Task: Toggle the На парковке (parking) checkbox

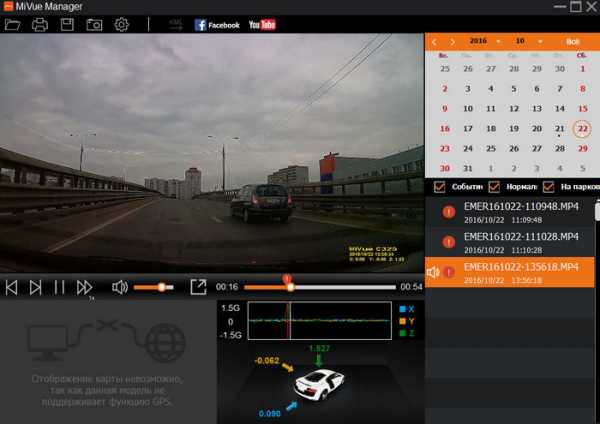Action: pos(548,186)
